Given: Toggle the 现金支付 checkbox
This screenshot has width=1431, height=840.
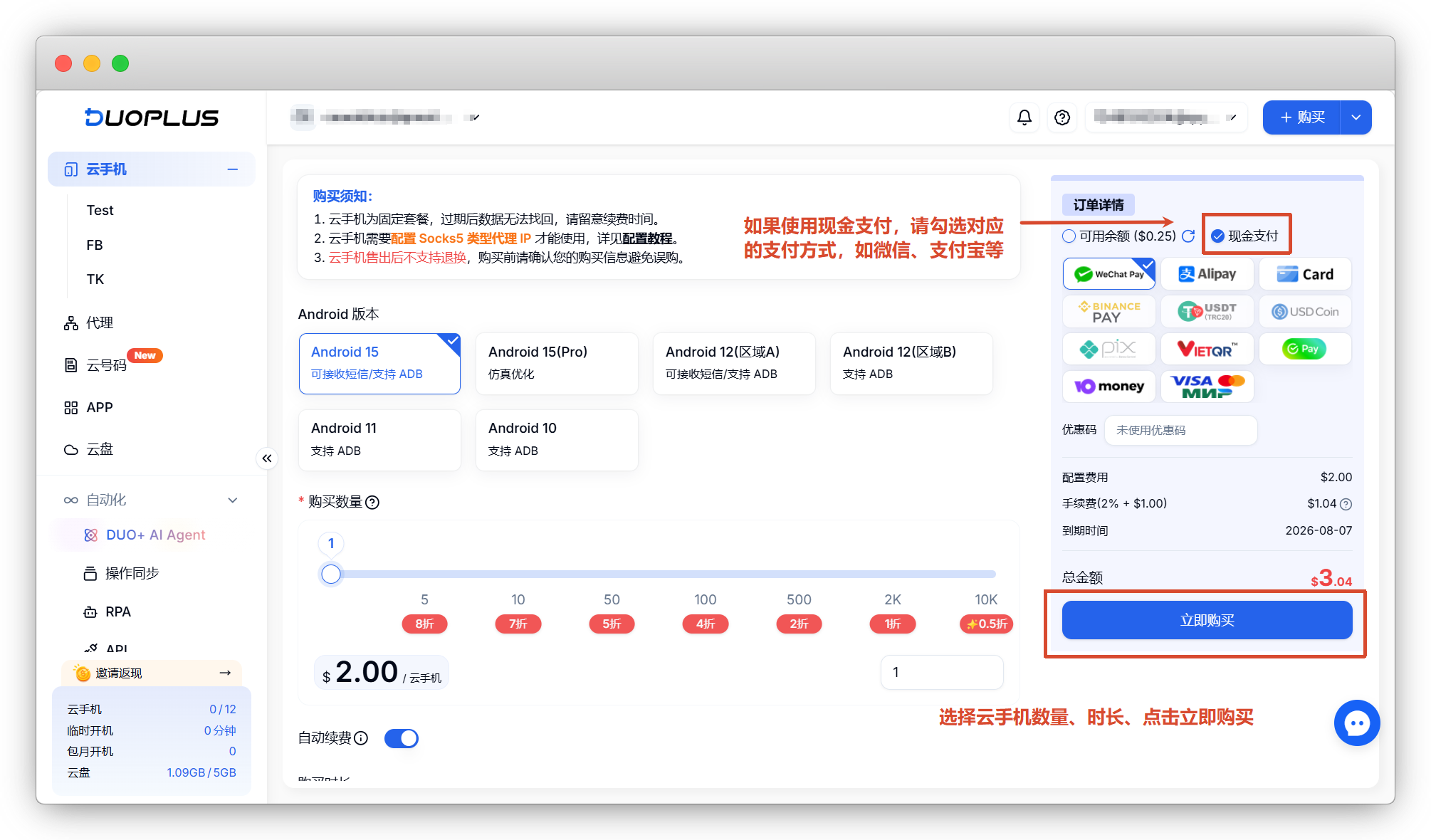Looking at the screenshot, I should [1218, 236].
